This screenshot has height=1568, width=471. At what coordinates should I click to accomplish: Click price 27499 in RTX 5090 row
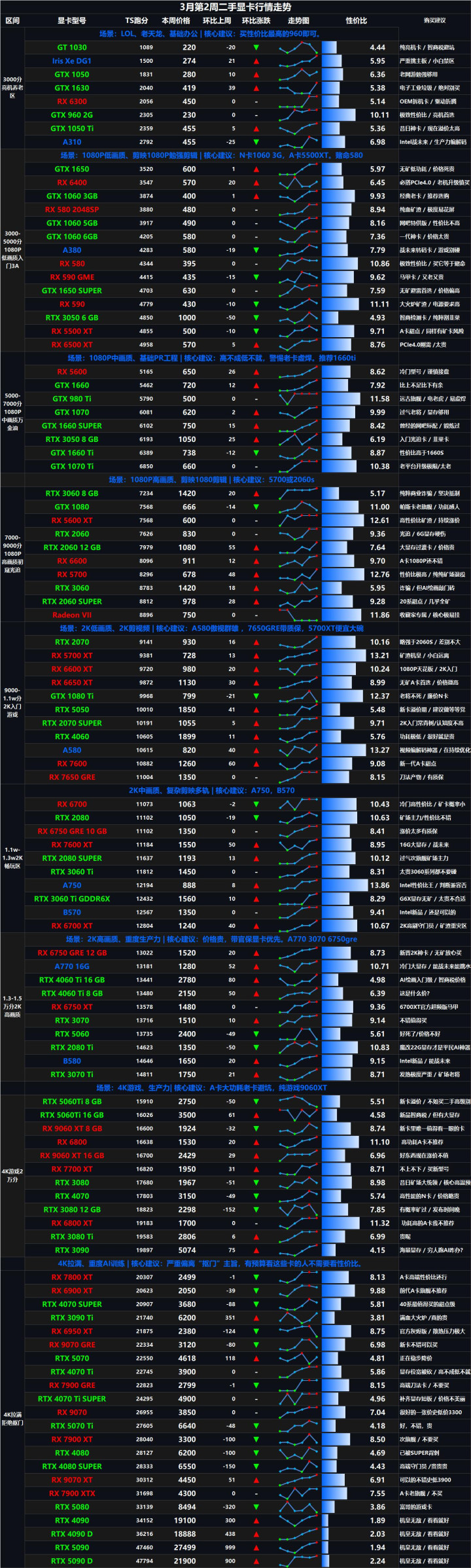(185, 1548)
